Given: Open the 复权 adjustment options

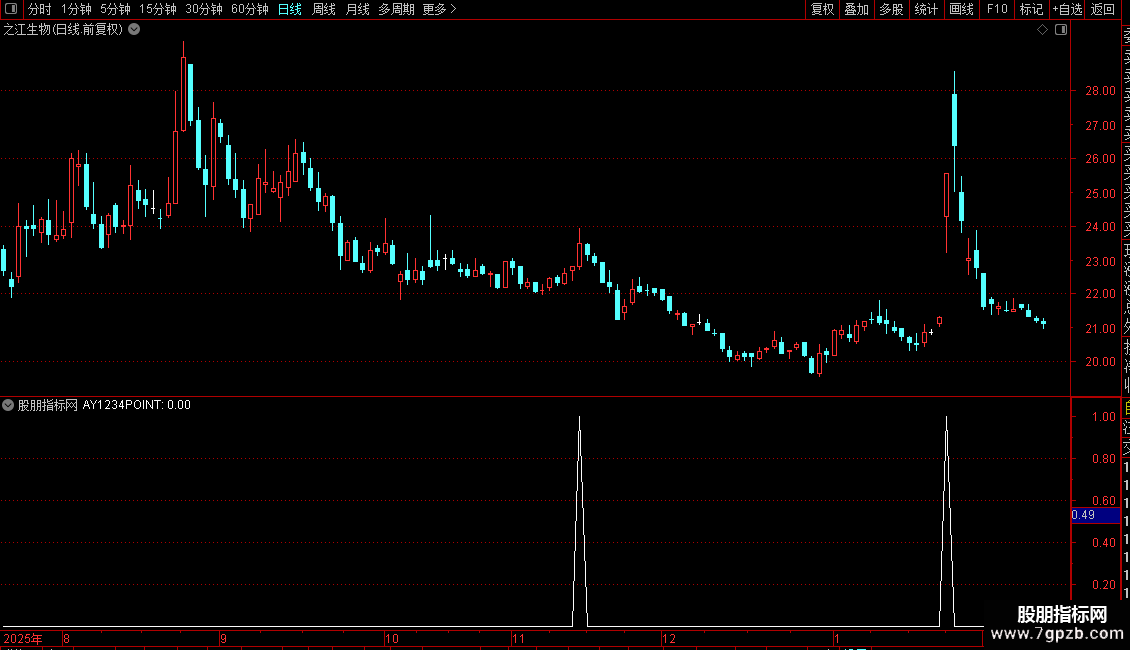Looking at the screenshot, I should tap(822, 9).
